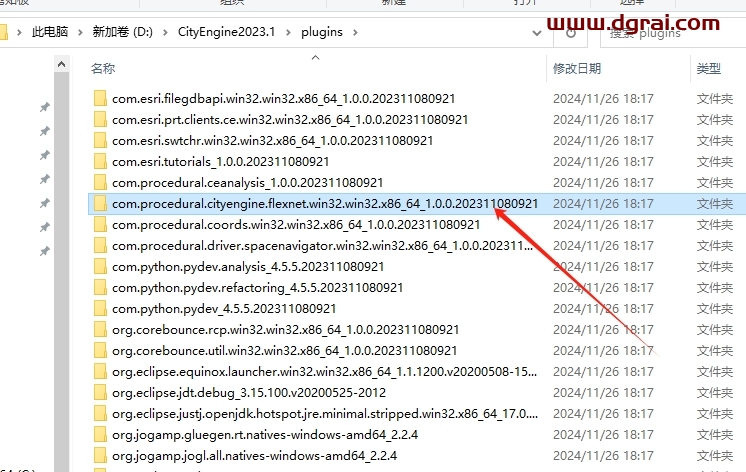Screen dimensions: 746x472
Task: Sort by 类型 column header
Action: pyautogui.click(x=708, y=69)
